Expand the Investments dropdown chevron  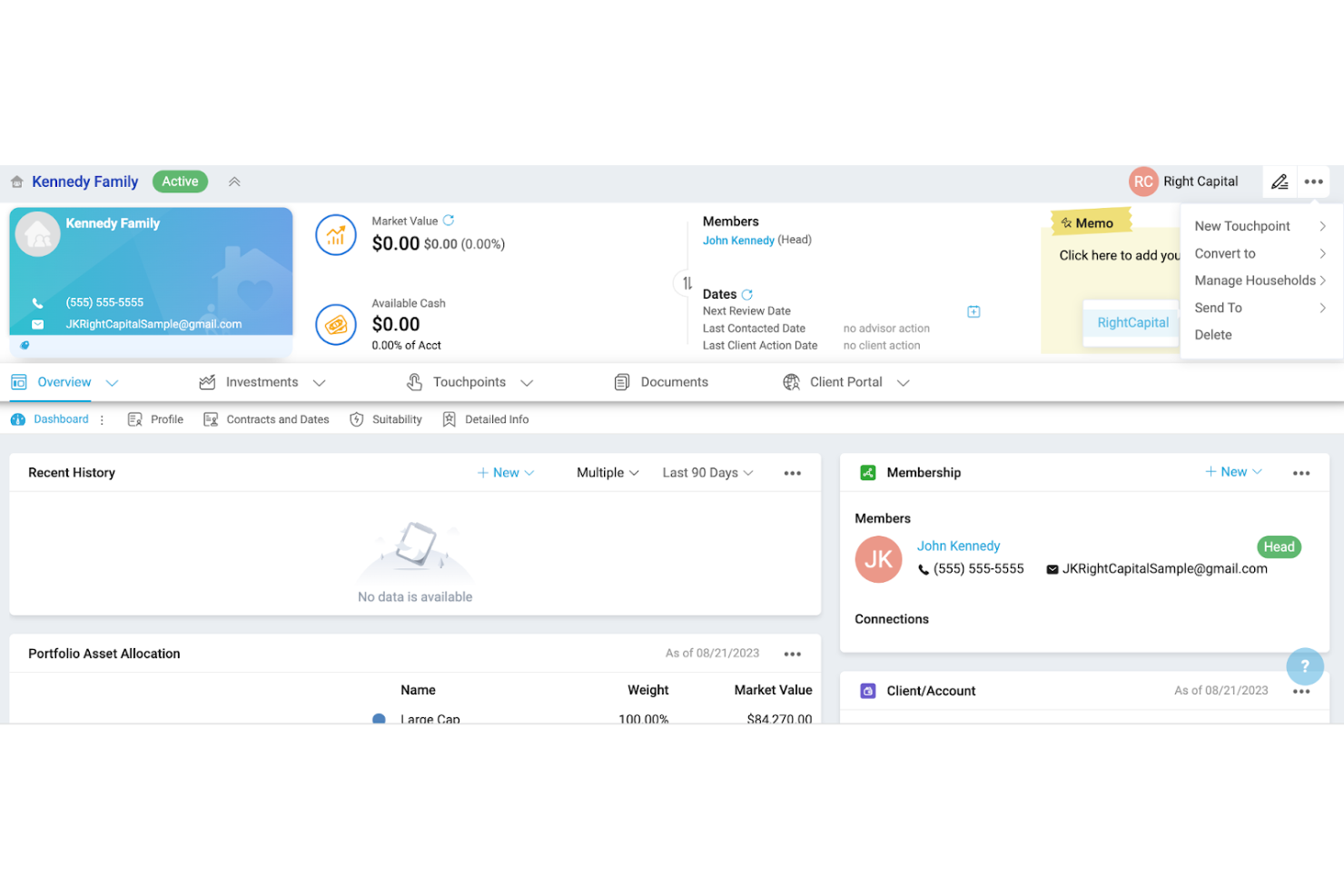[320, 383]
